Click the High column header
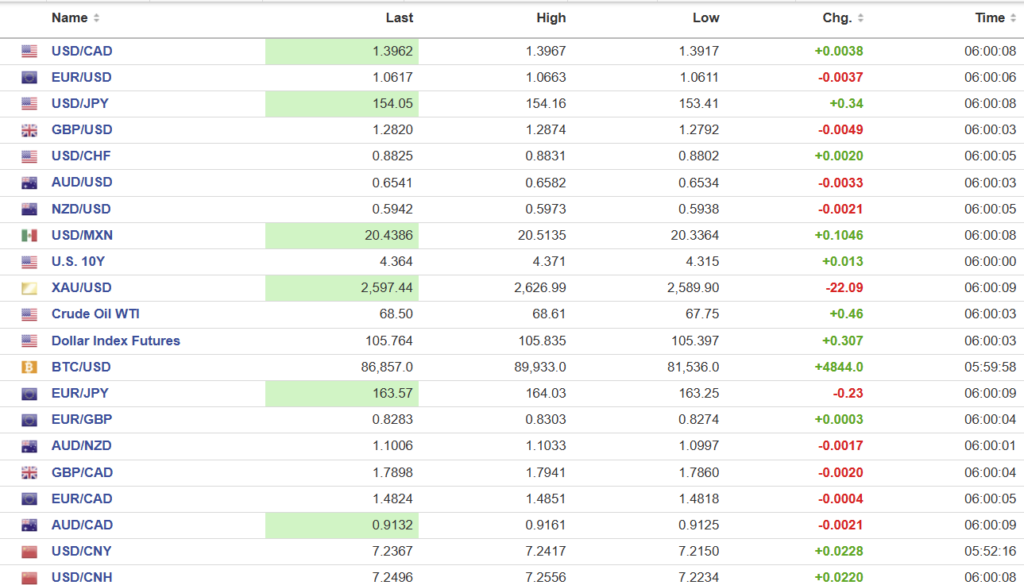Viewport: 1024px width, 585px height. [550, 18]
